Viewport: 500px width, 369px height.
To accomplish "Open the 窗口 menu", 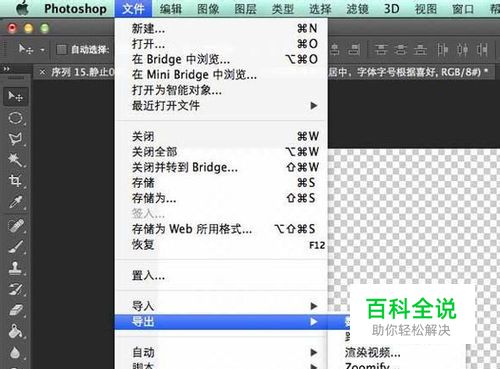I will point(463,9).
